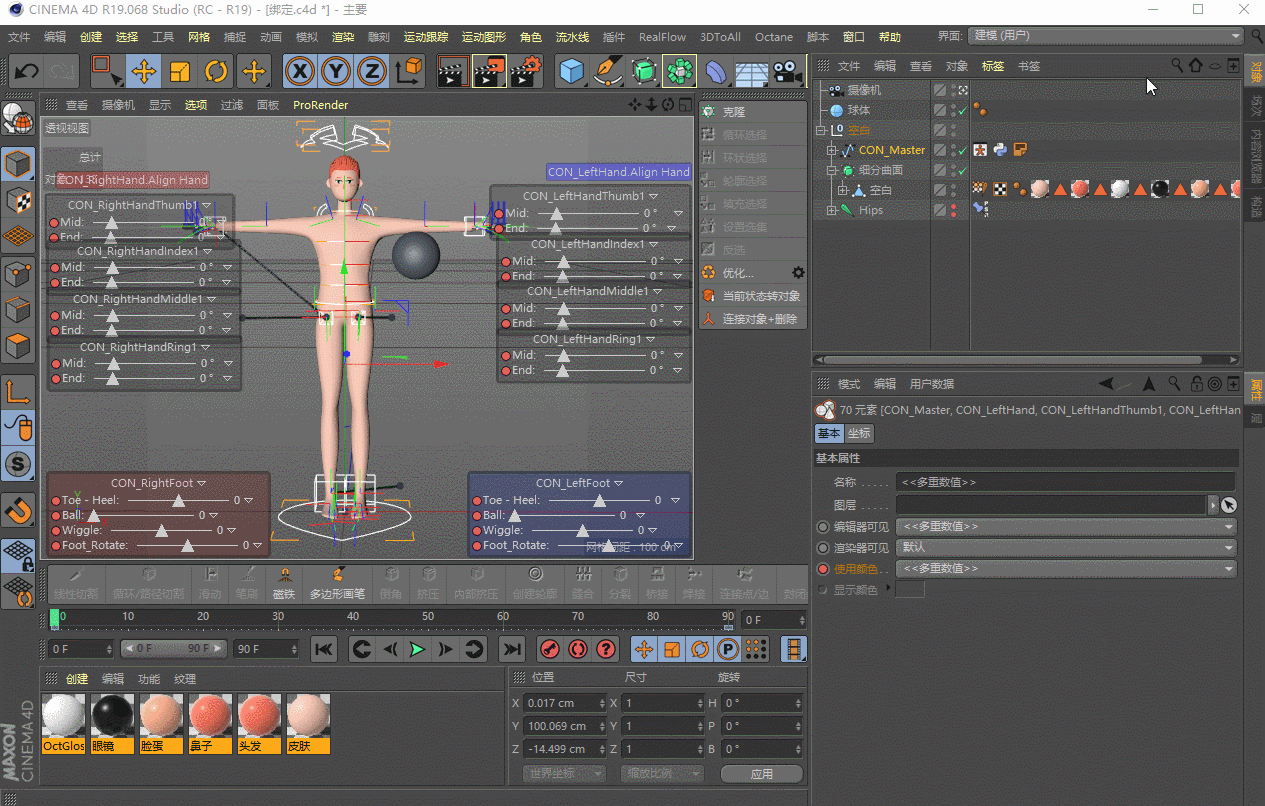Expand the Hips tree node

(831, 210)
